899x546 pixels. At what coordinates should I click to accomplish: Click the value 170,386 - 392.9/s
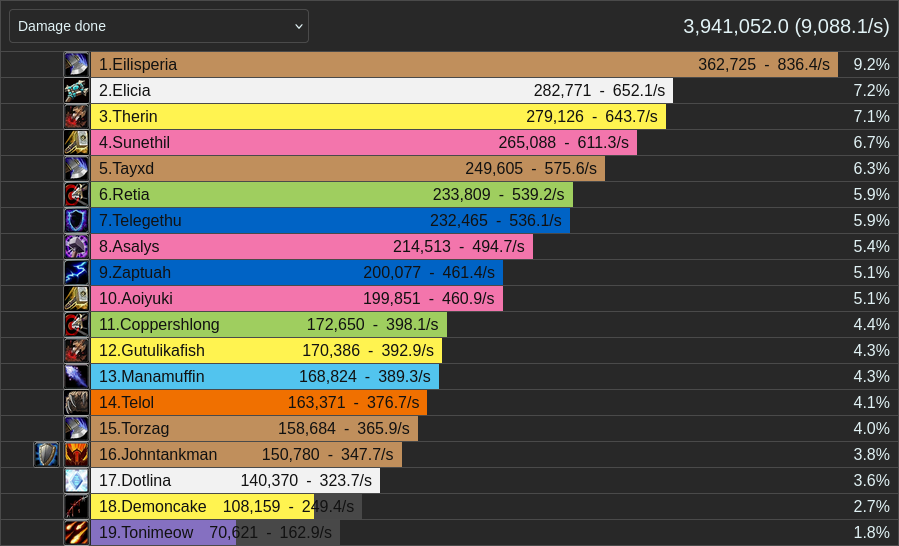coord(368,350)
